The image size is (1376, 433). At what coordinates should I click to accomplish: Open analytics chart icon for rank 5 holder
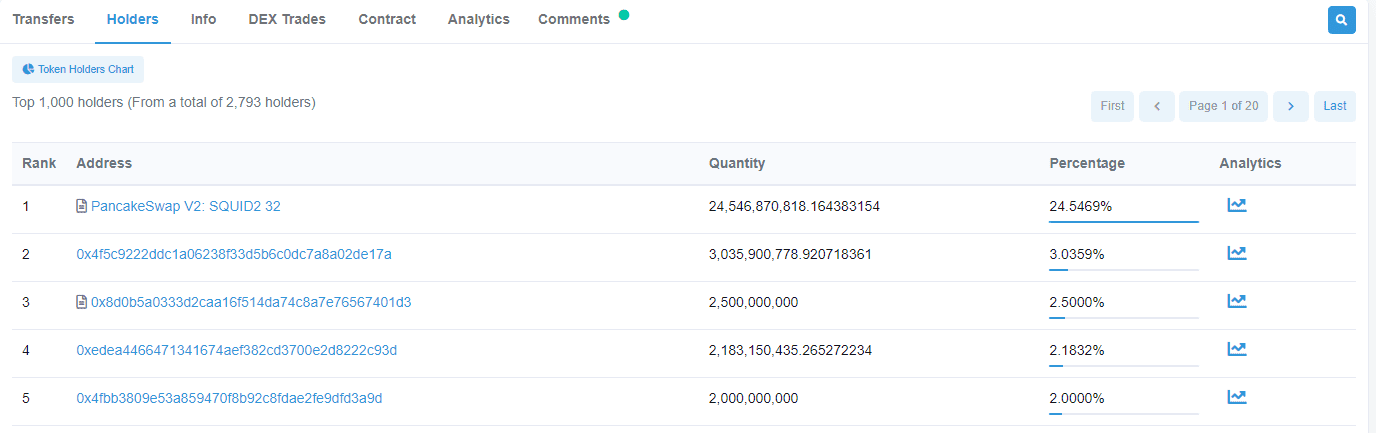(1237, 397)
